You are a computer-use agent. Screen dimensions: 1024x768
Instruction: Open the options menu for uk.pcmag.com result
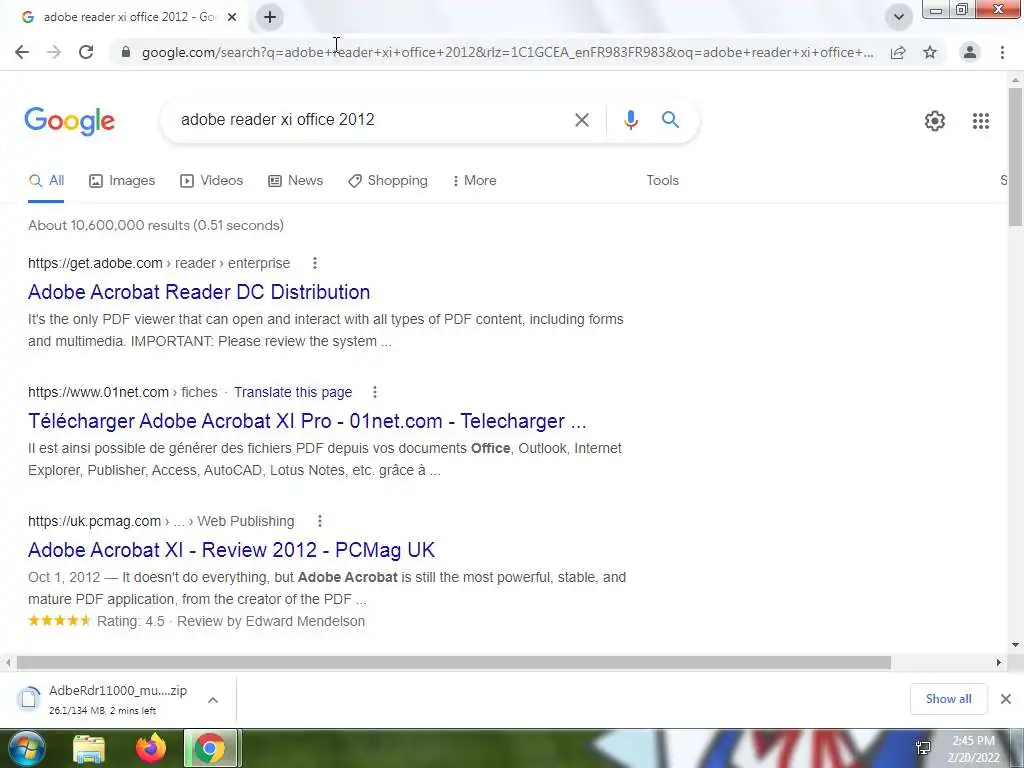tap(320, 521)
